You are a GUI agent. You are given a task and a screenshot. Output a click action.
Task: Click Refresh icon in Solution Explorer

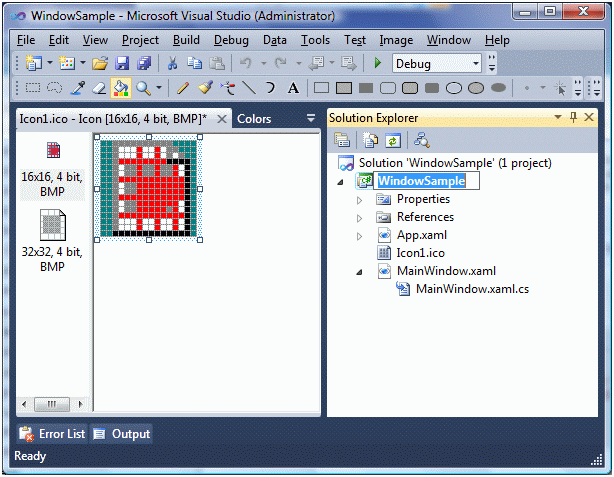coord(393,140)
